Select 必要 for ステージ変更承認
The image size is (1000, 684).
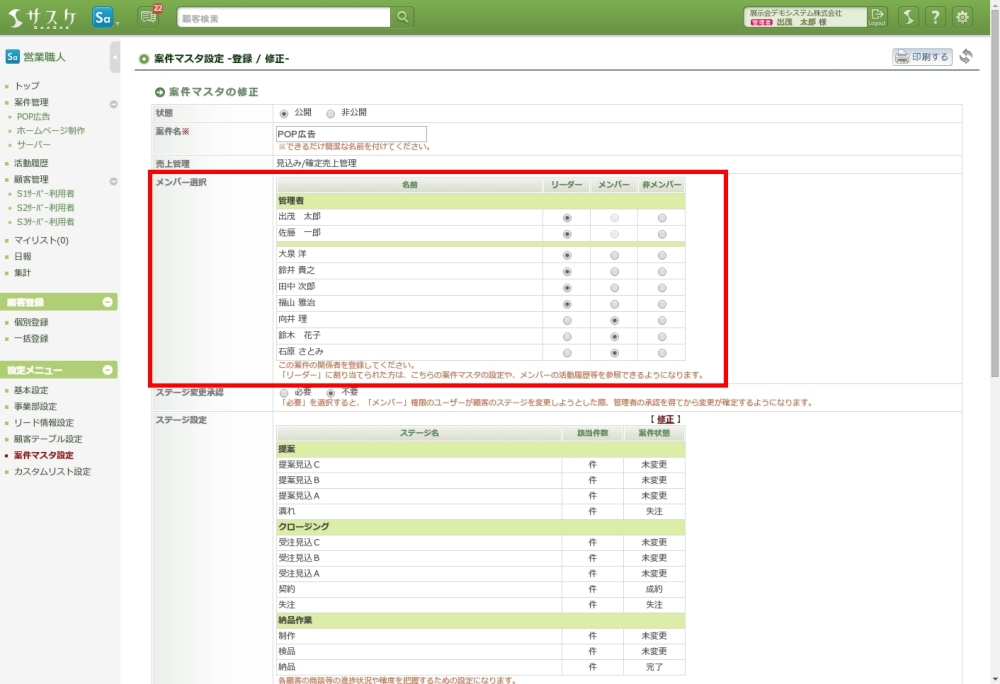point(284,393)
